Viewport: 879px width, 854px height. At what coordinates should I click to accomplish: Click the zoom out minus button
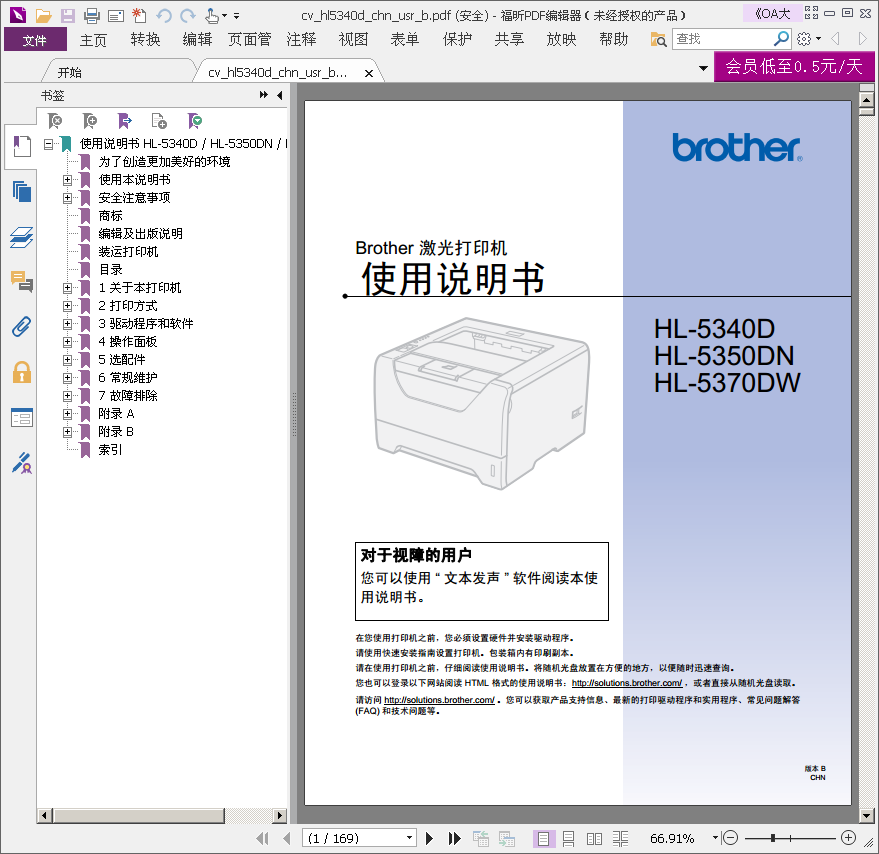click(x=730, y=838)
